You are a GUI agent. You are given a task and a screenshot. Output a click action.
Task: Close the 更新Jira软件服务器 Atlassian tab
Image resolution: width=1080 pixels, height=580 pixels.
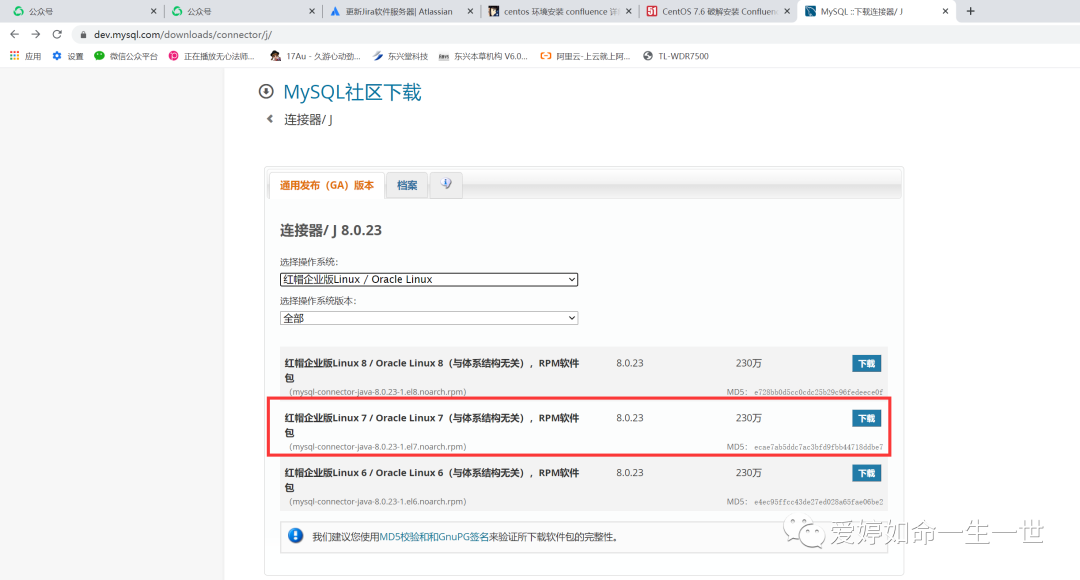470,11
